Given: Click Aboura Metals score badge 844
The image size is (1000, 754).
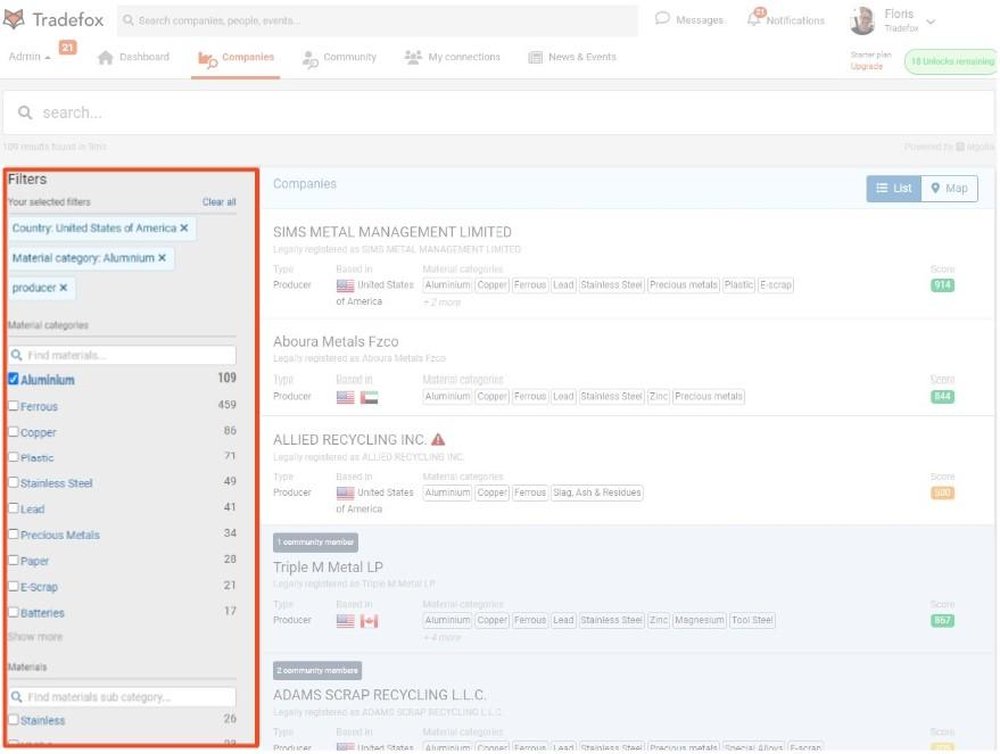Looking at the screenshot, I should (942, 396).
